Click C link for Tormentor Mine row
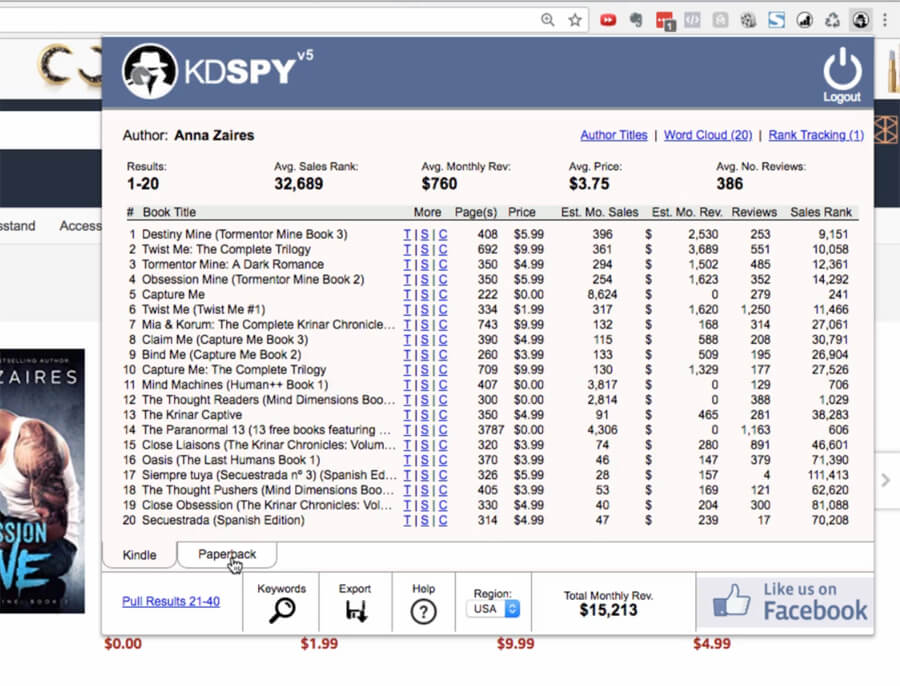900x686 pixels. tap(443, 264)
